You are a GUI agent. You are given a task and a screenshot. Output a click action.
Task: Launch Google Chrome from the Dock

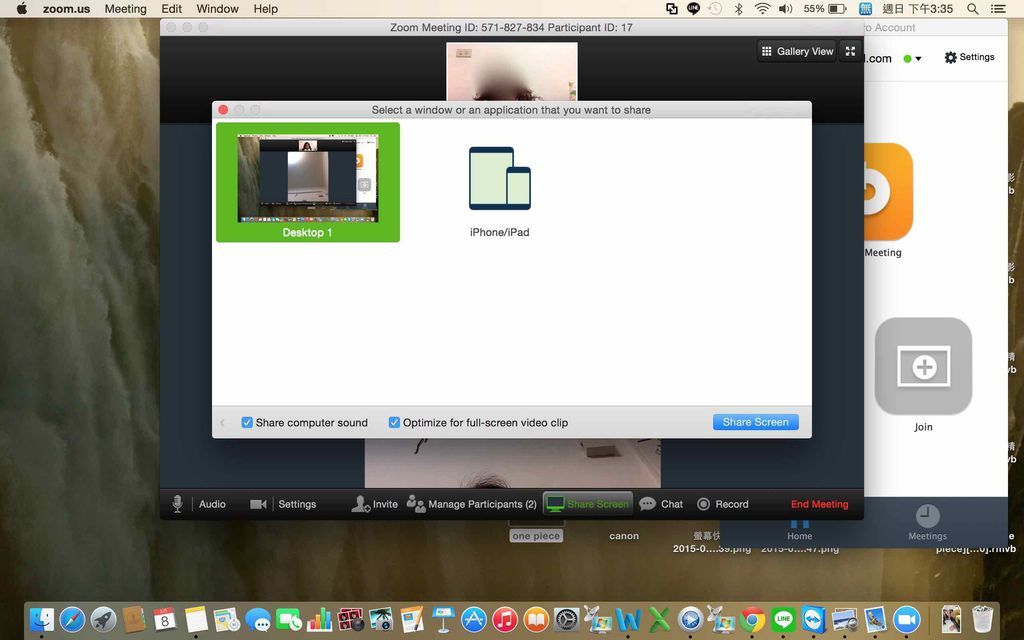point(752,619)
